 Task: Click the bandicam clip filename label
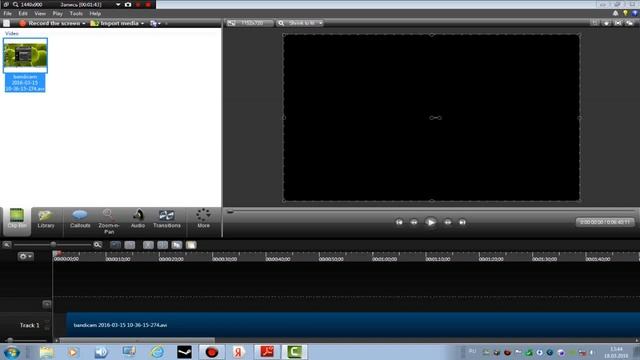tap(25, 82)
